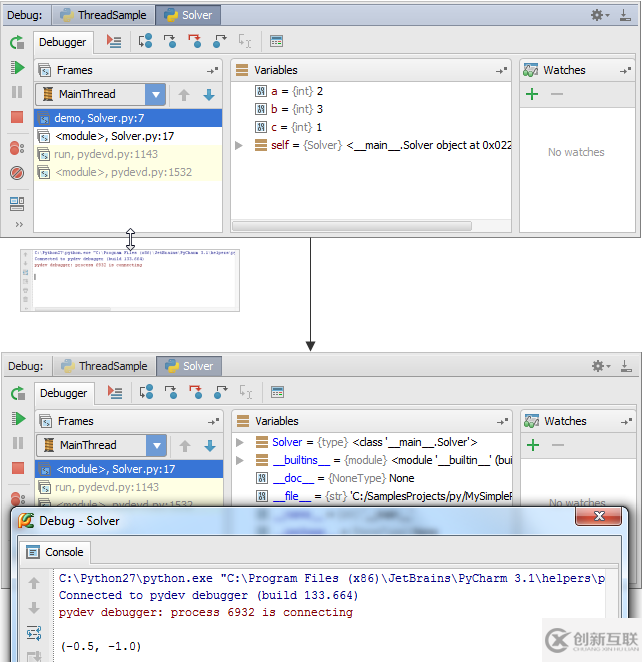The height and width of the screenshot is (662, 642).
Task: Select Solver tab in lower panel
Action: [x=189, y=366]
